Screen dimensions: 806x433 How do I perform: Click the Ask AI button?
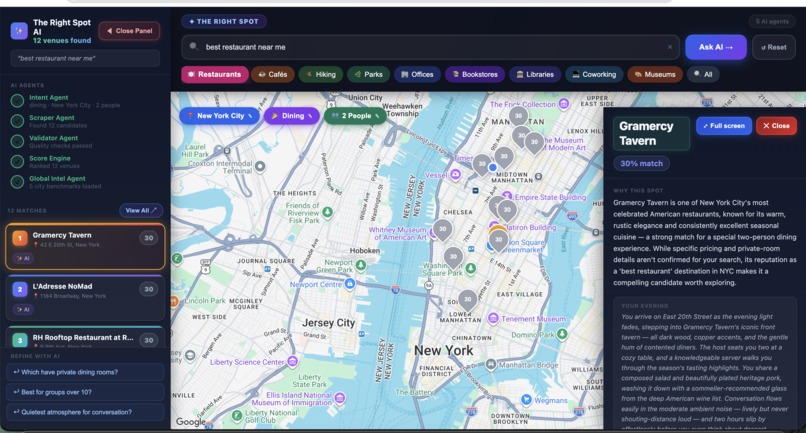click(x=716, y=47)
